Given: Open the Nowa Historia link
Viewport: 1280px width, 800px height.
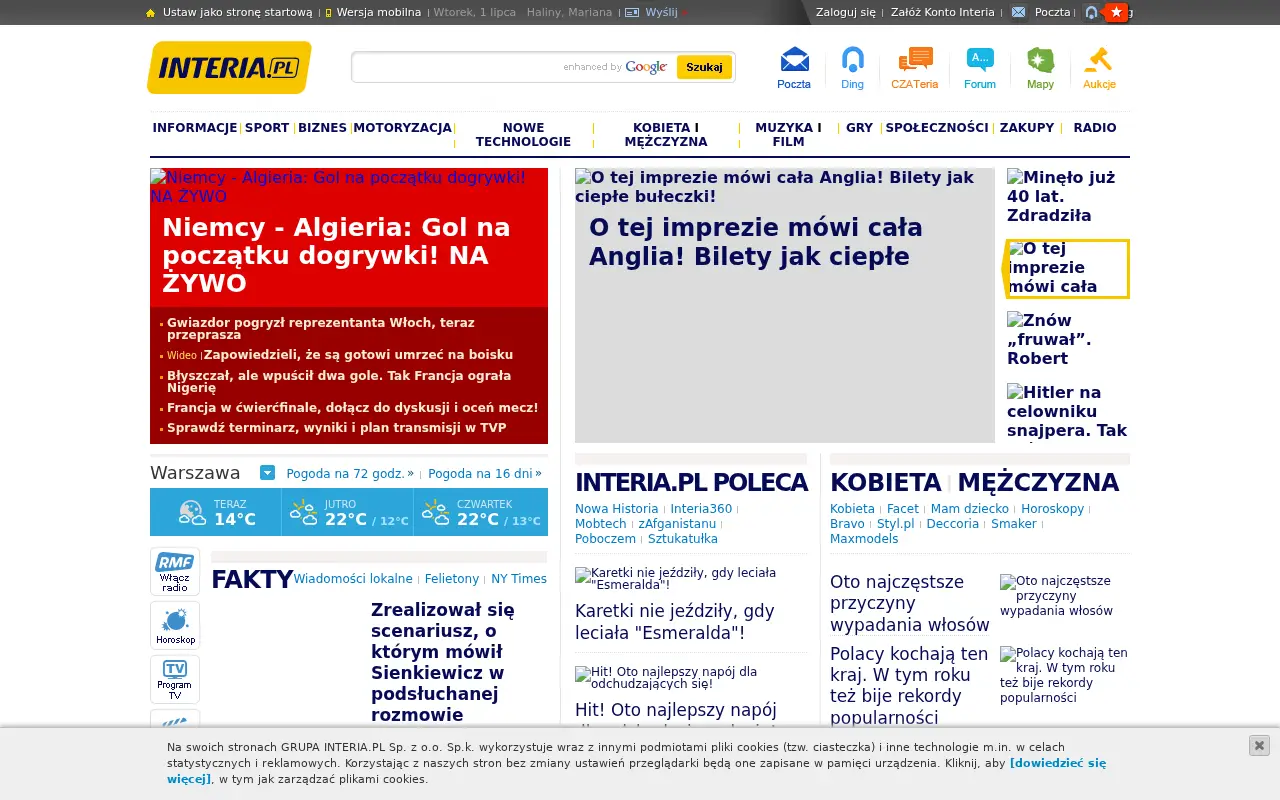Looking at the screenshot, I should (x=617, y=509).
